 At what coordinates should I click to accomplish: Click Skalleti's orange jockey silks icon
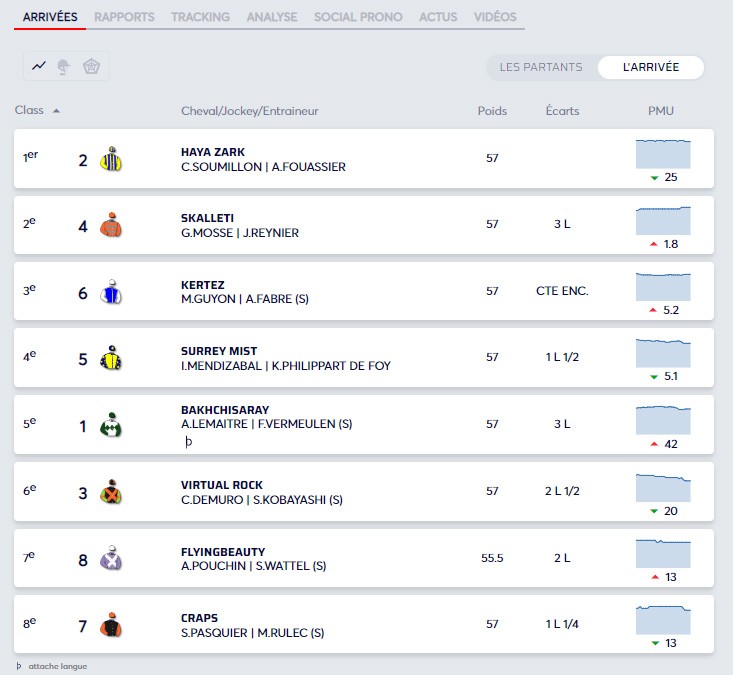110,226
